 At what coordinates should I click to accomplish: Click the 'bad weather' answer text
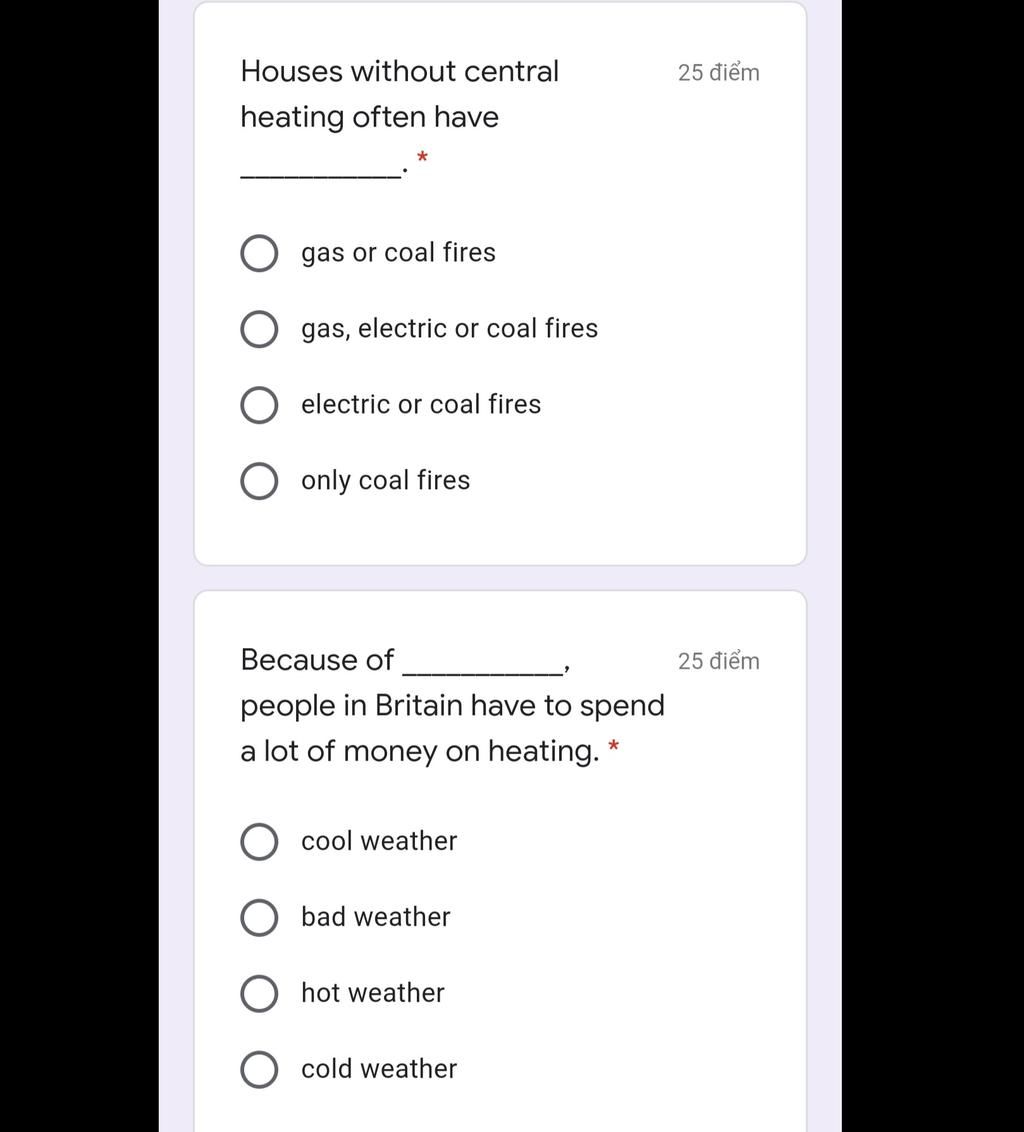(x=376, y=917)
